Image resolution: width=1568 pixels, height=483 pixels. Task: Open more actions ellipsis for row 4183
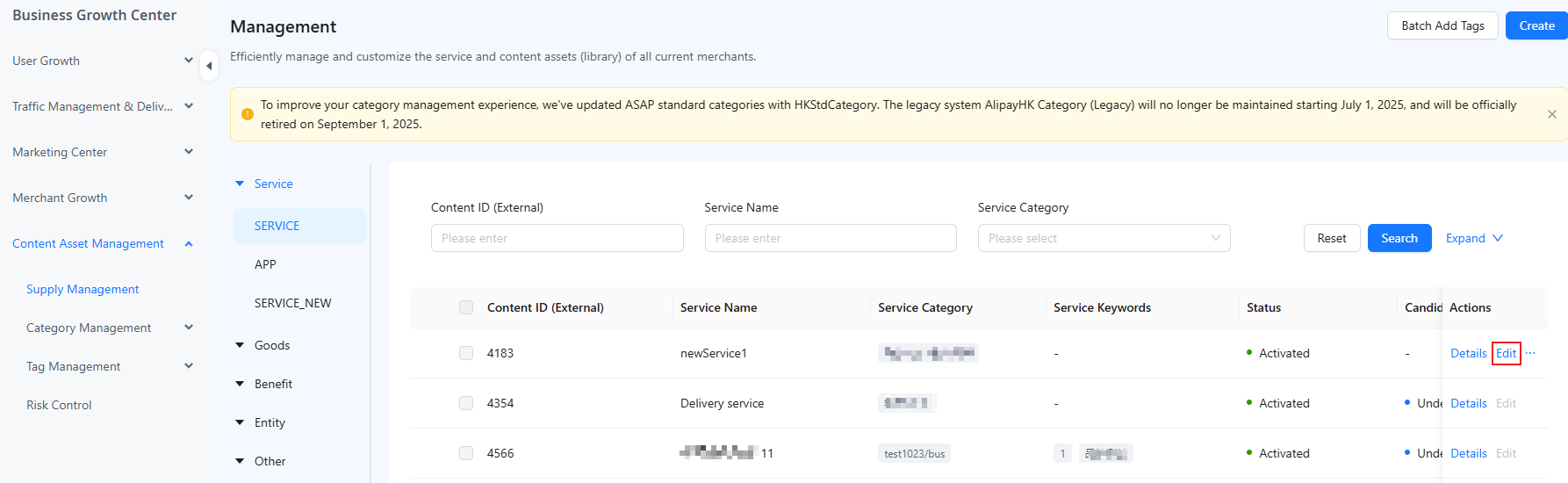coord(1530,353)
